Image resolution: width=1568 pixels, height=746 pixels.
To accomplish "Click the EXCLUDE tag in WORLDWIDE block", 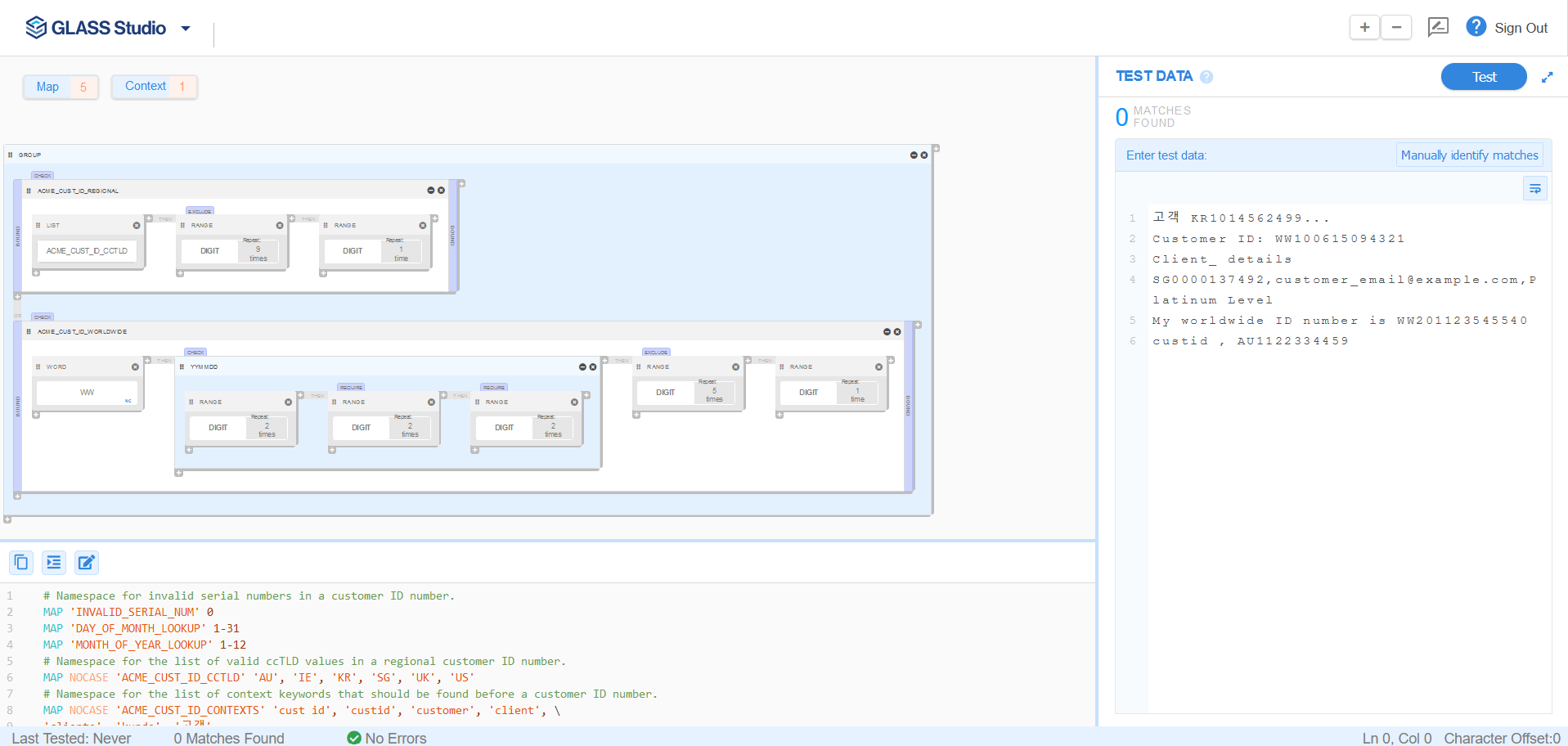I will click(x=656, y=352).
